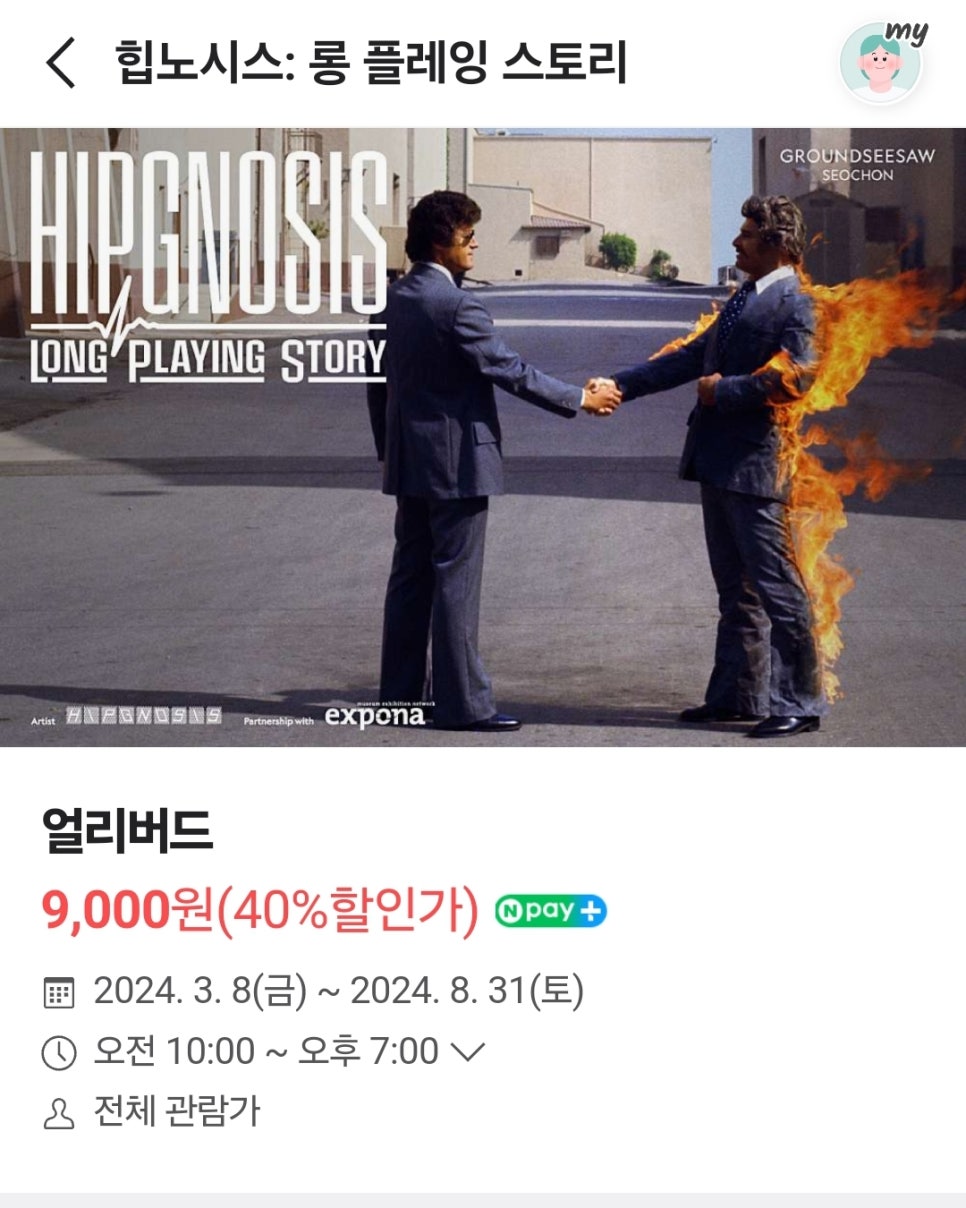Tap the clock icon beside opening hours

pos(59,1053)
